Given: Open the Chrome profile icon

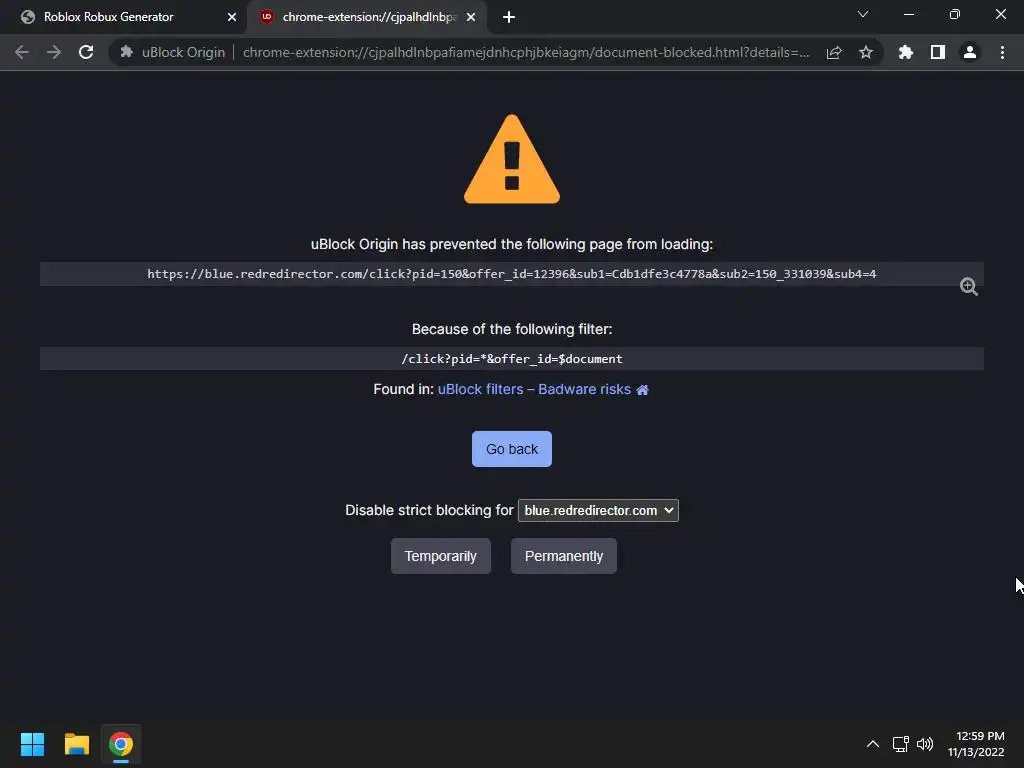Looking at the screenshot, I should tap(970, 52).
